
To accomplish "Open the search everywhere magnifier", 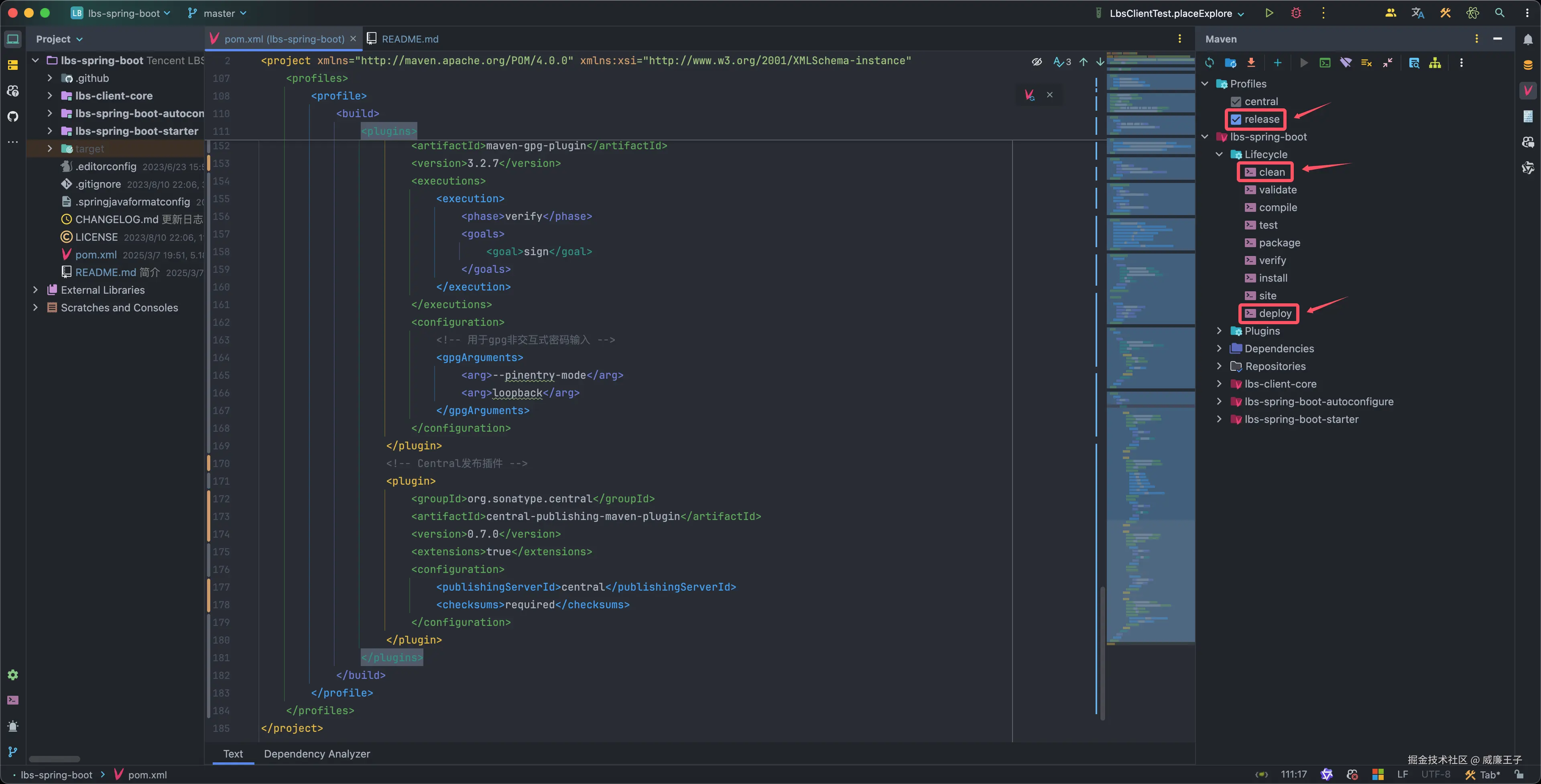I will [x=1500, y=12].
